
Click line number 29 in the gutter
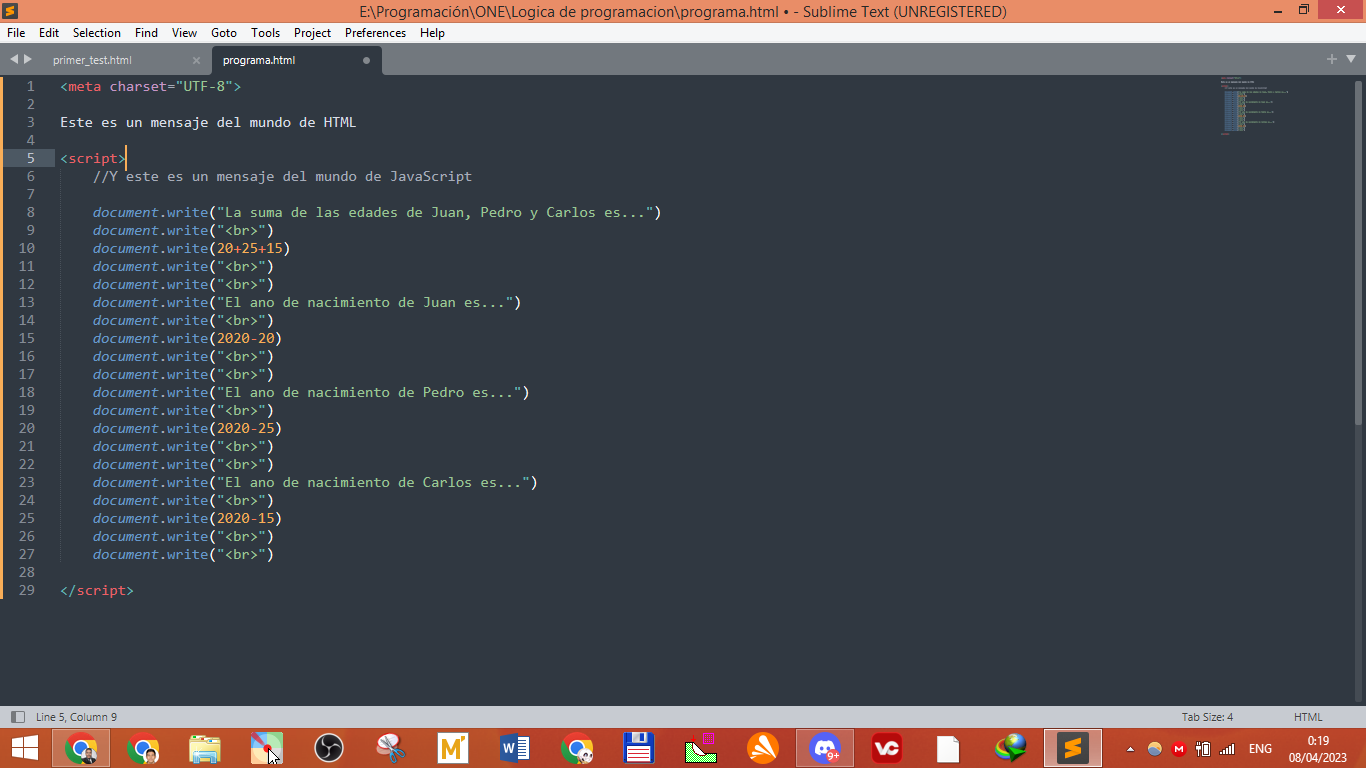point(26,590)
